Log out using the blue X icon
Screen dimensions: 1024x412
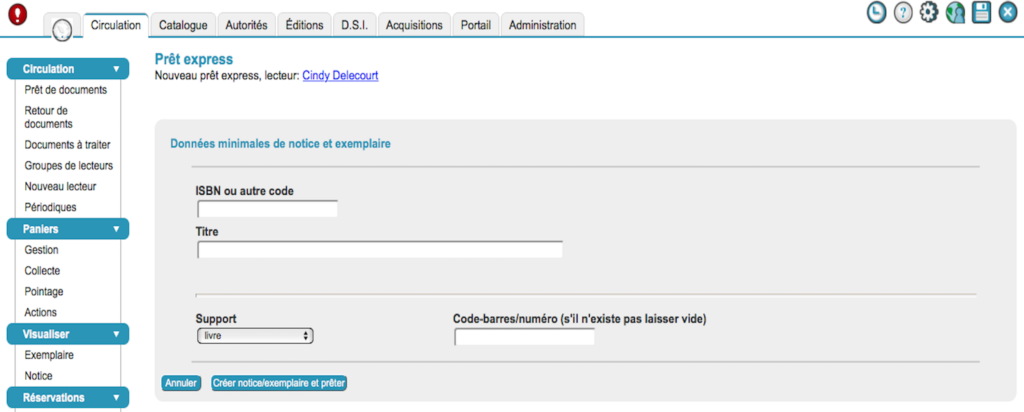[x=1007, y=13]
